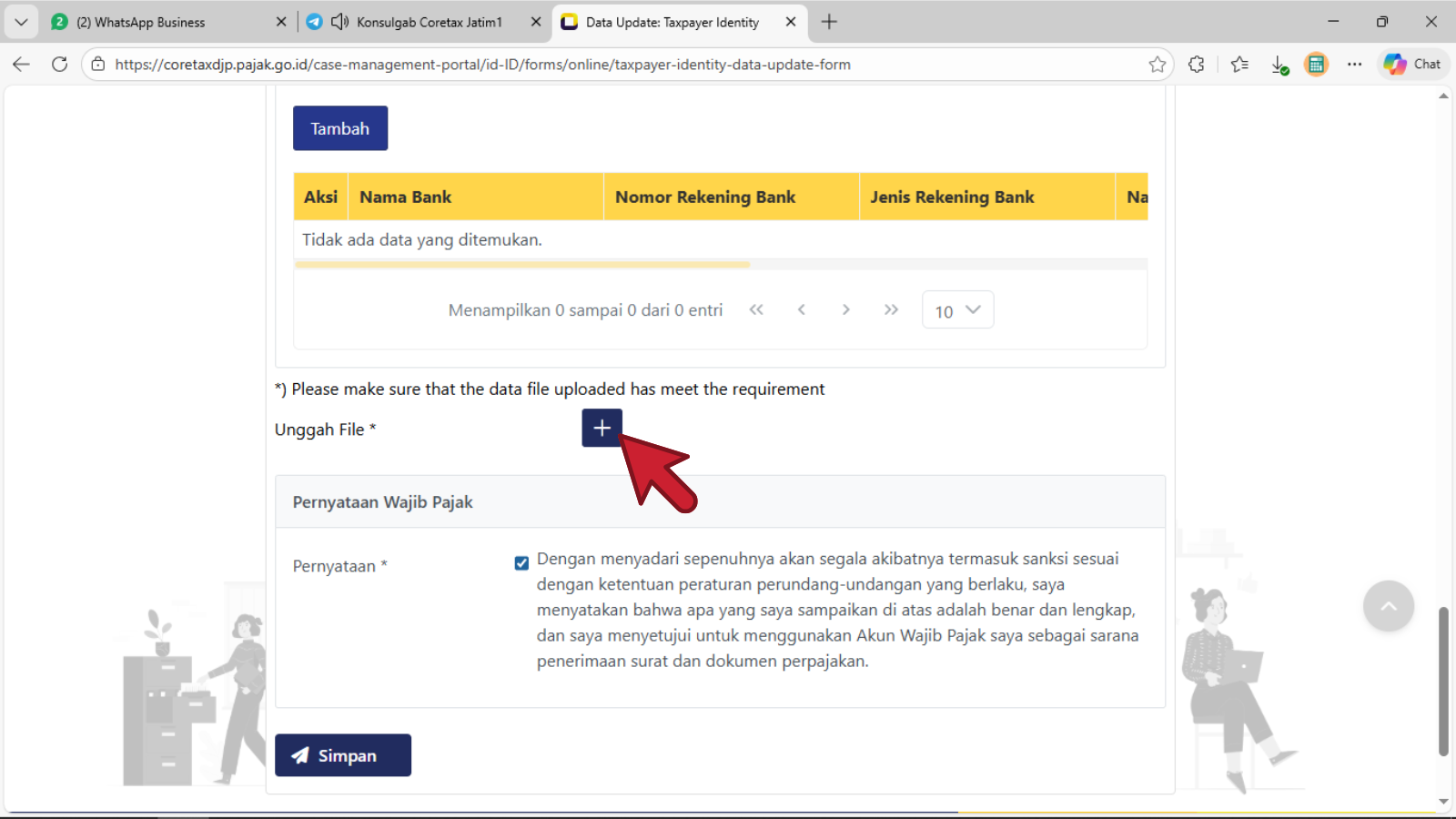The image size is (1456, 819).
Task: Click the browser address bar URL
Action: coord(482,65)
